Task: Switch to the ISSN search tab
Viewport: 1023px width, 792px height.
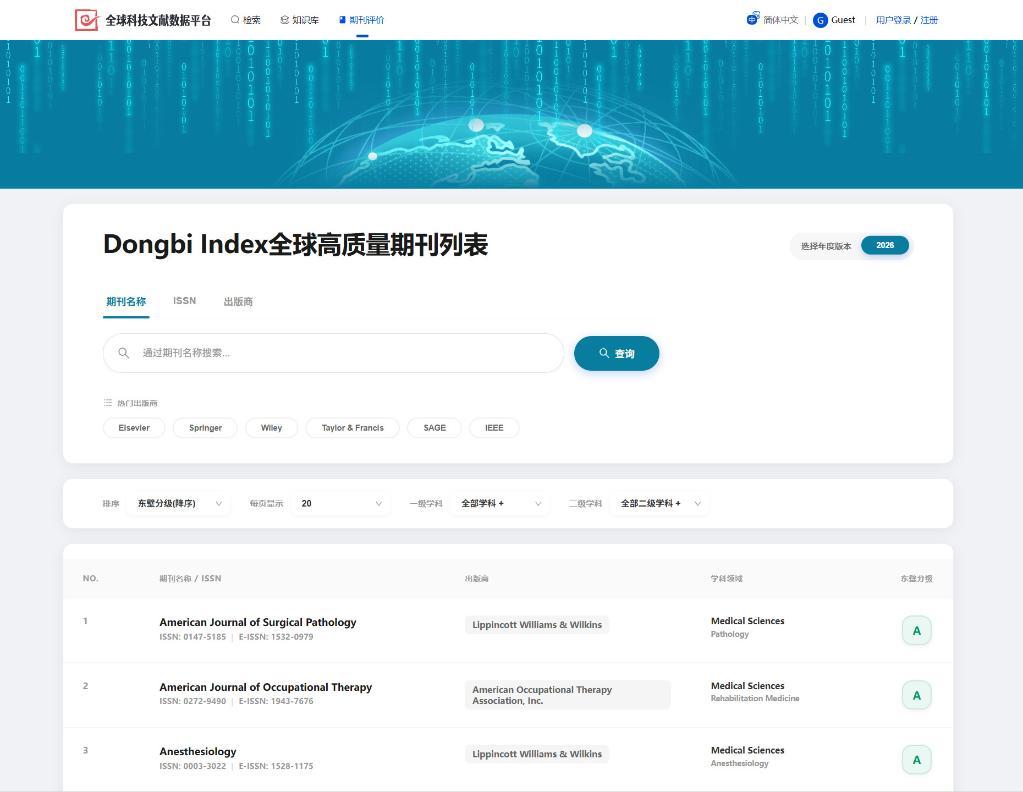Action: (x=184, y=301)
